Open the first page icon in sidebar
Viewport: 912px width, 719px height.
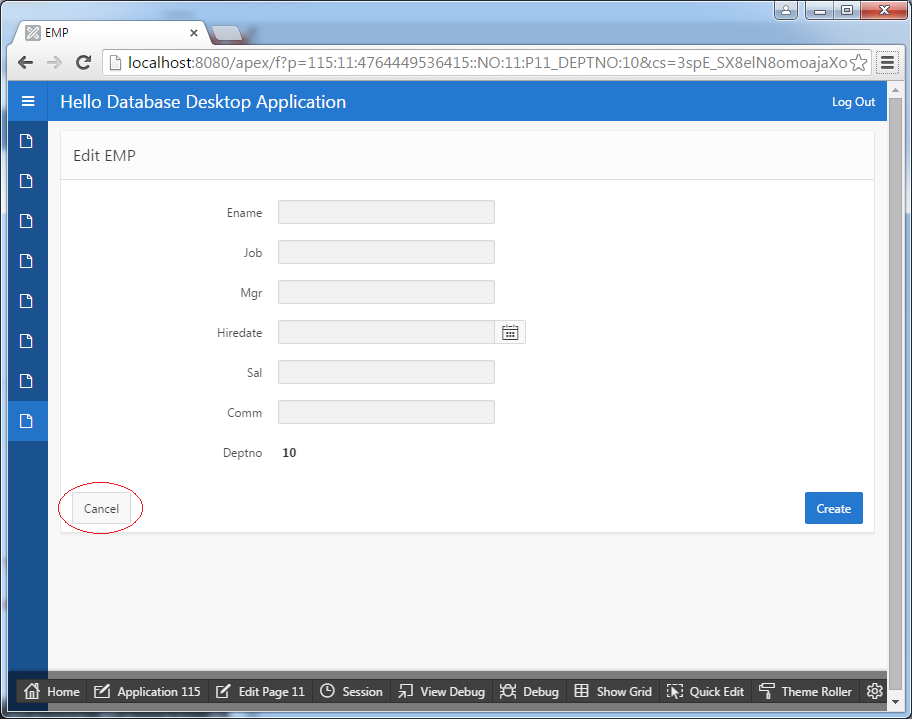tap(27, 141)
